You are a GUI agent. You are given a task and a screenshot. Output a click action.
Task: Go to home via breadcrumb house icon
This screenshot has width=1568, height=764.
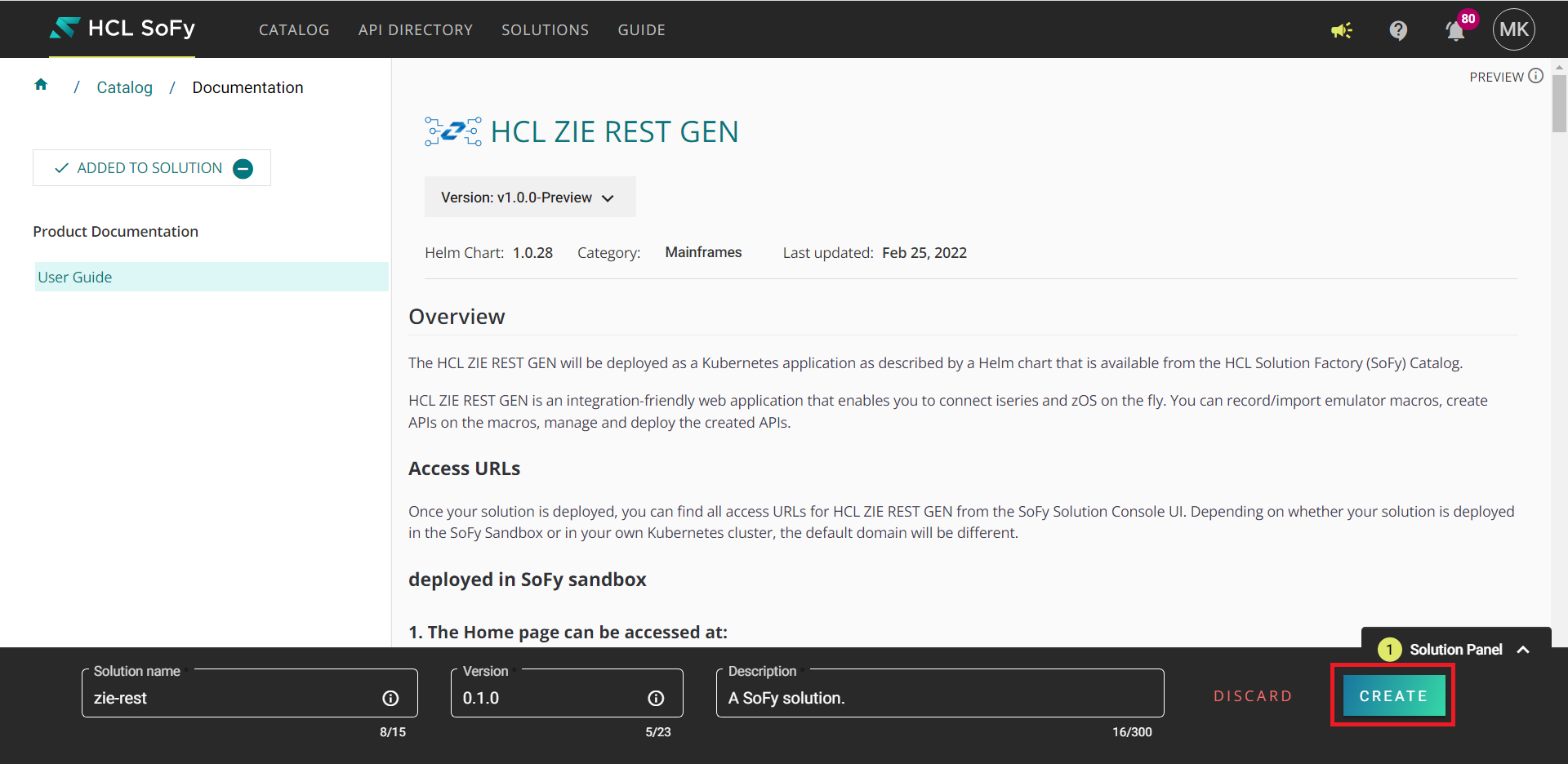(x=41, y=85)
